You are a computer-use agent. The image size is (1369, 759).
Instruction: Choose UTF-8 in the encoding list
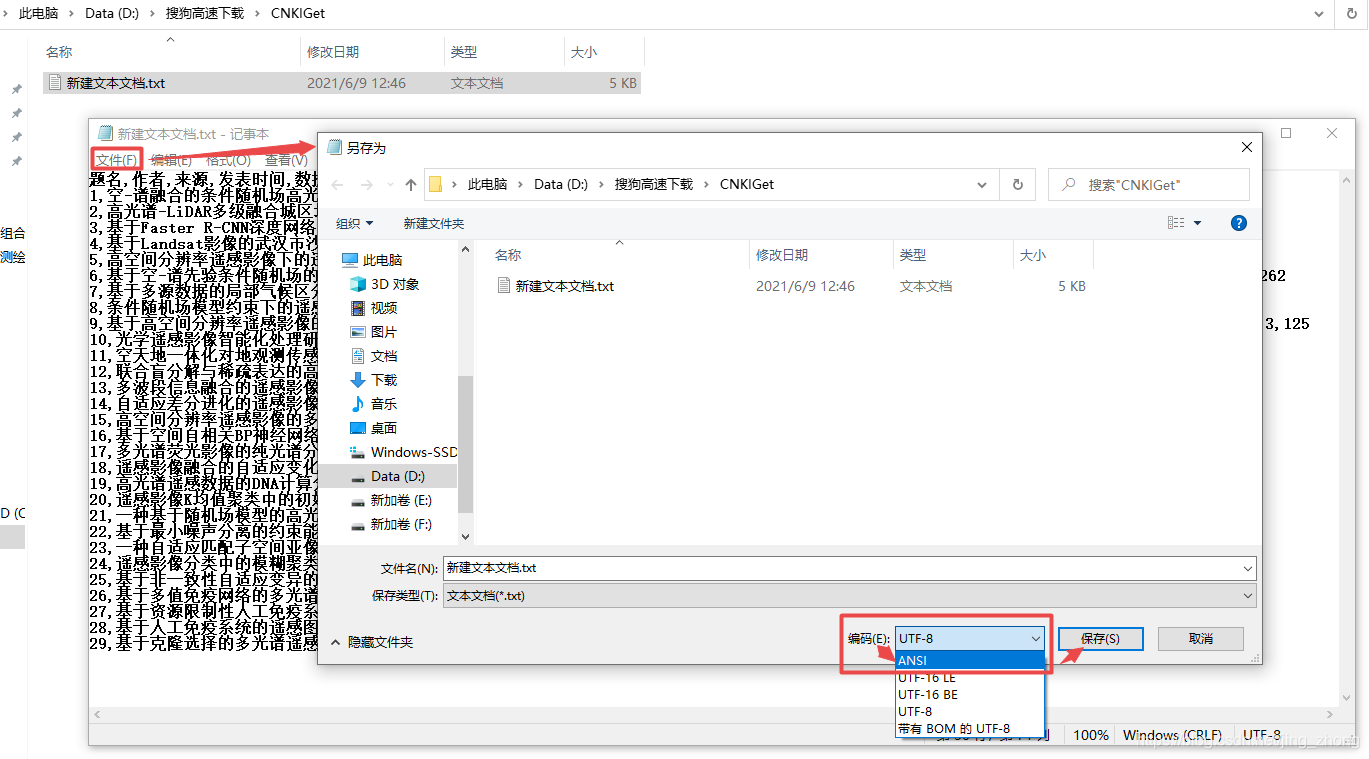[x=970, y=711]
